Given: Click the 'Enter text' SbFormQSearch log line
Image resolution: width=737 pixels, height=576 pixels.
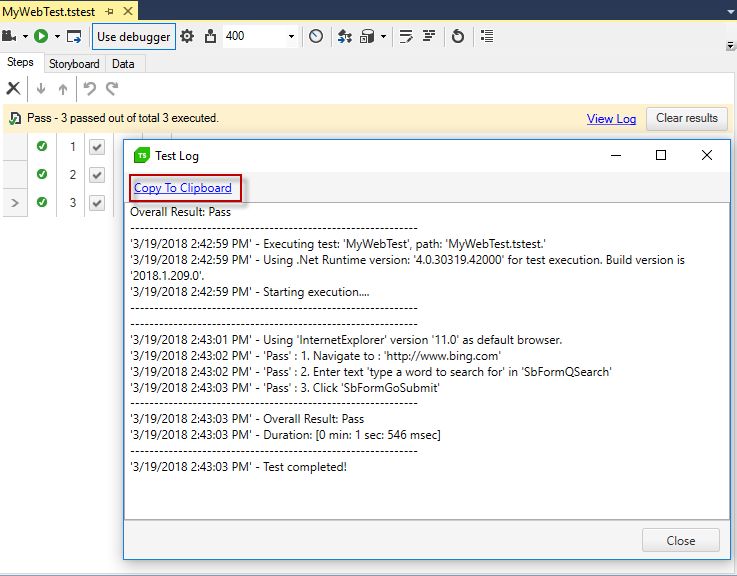Looking at the screenshot, I should pos(371,372).
